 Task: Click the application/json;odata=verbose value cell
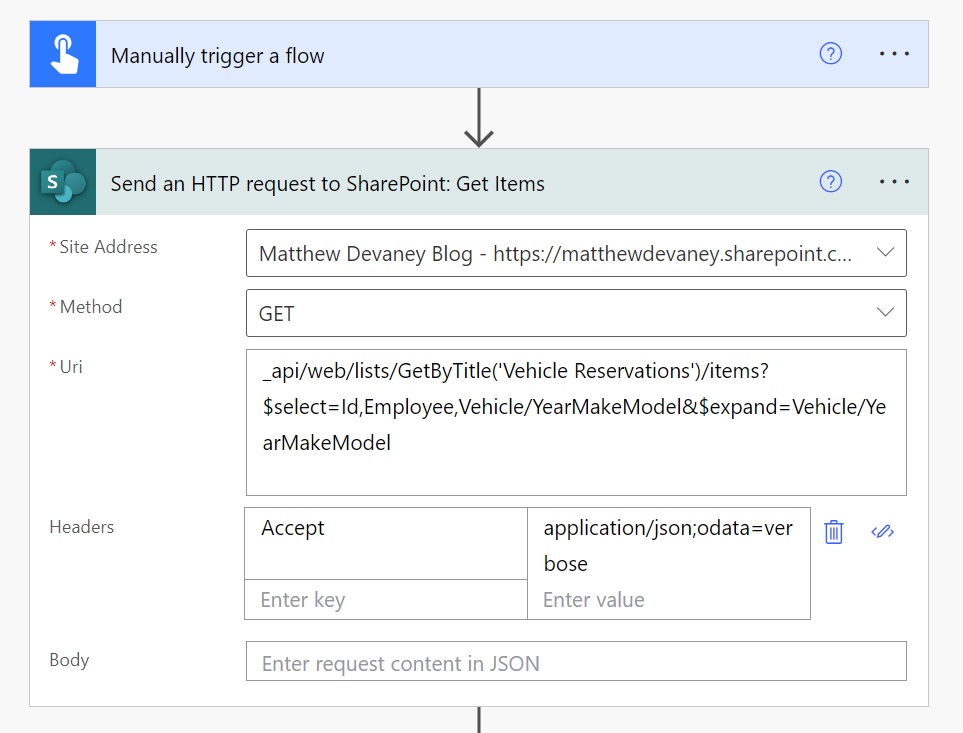[669, 543]
